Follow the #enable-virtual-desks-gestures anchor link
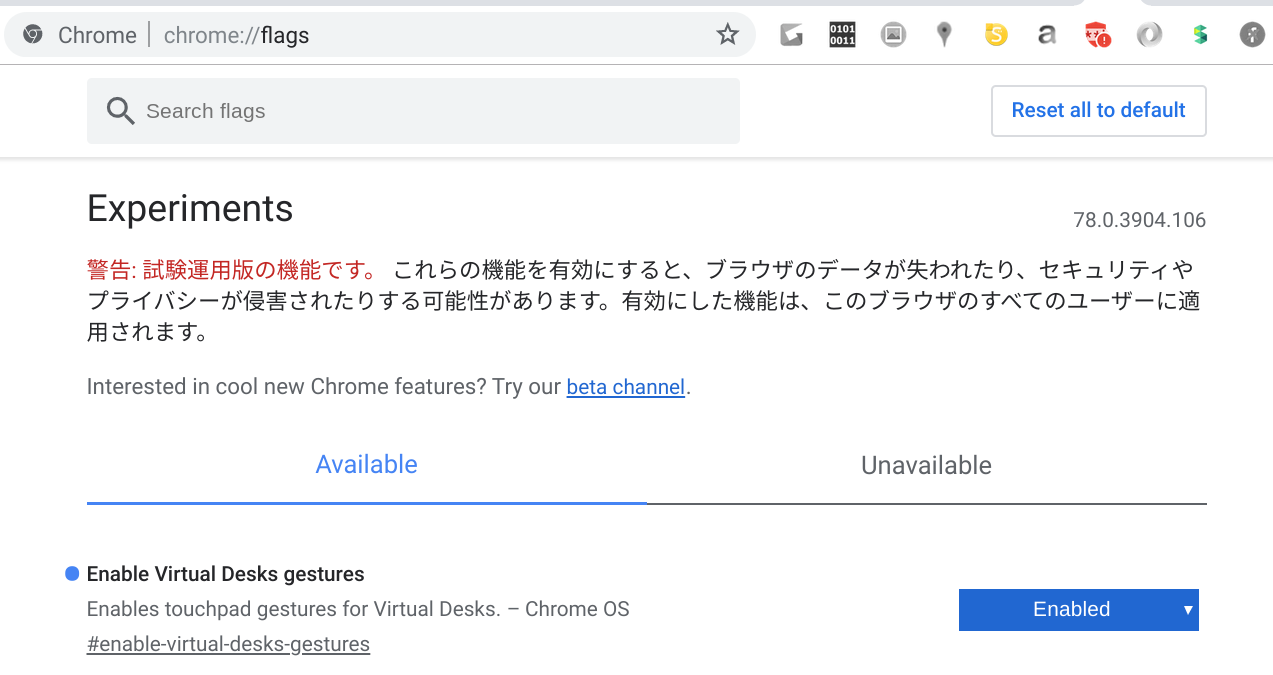Image resolution: width=1273 pixels, height=675 pixels. pos(228,645)
